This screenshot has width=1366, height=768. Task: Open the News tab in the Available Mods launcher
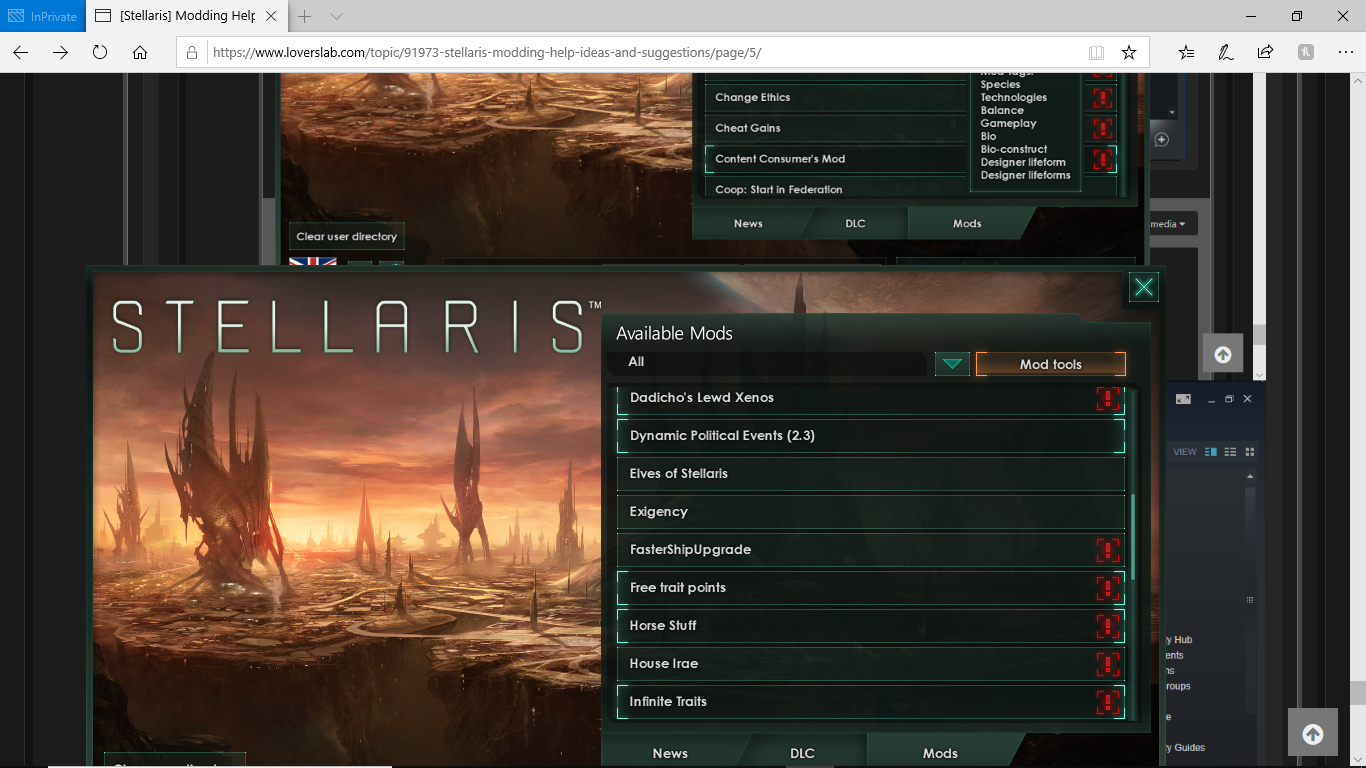[670, 754]
